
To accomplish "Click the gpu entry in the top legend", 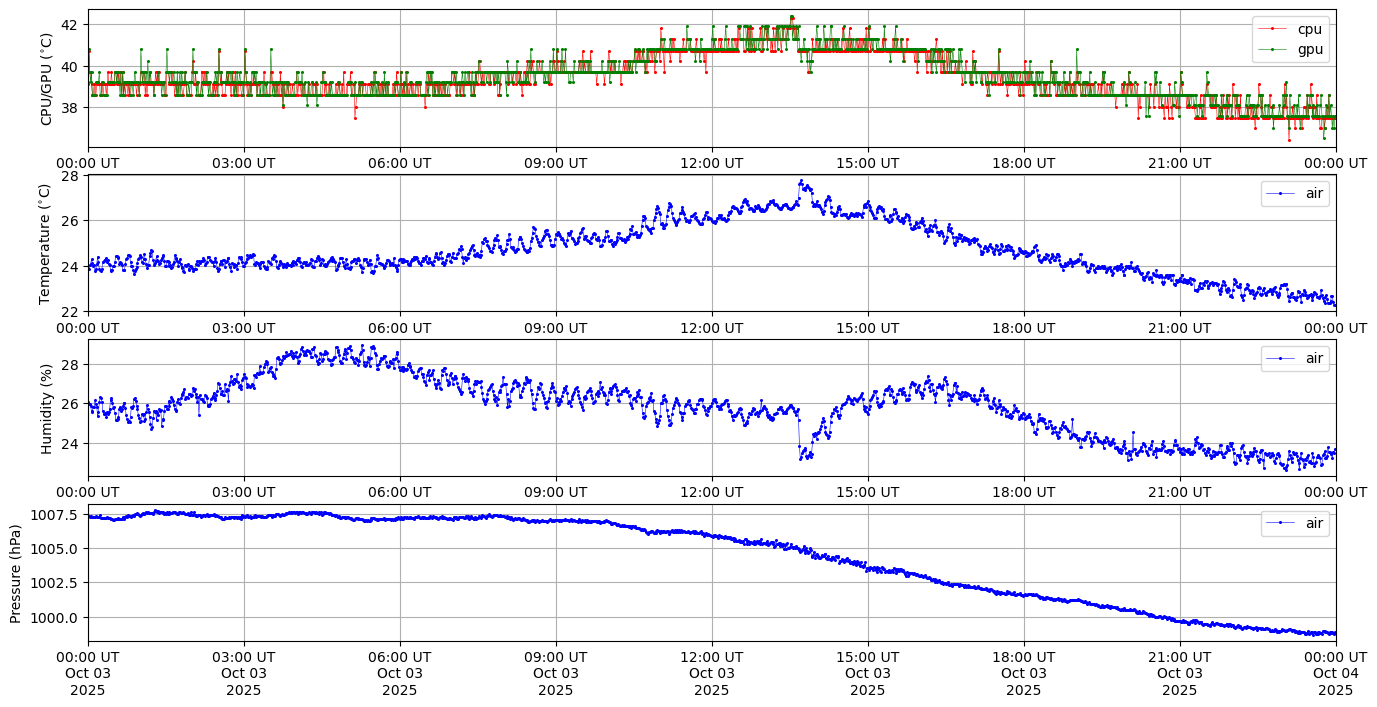I will (1309, 49).
